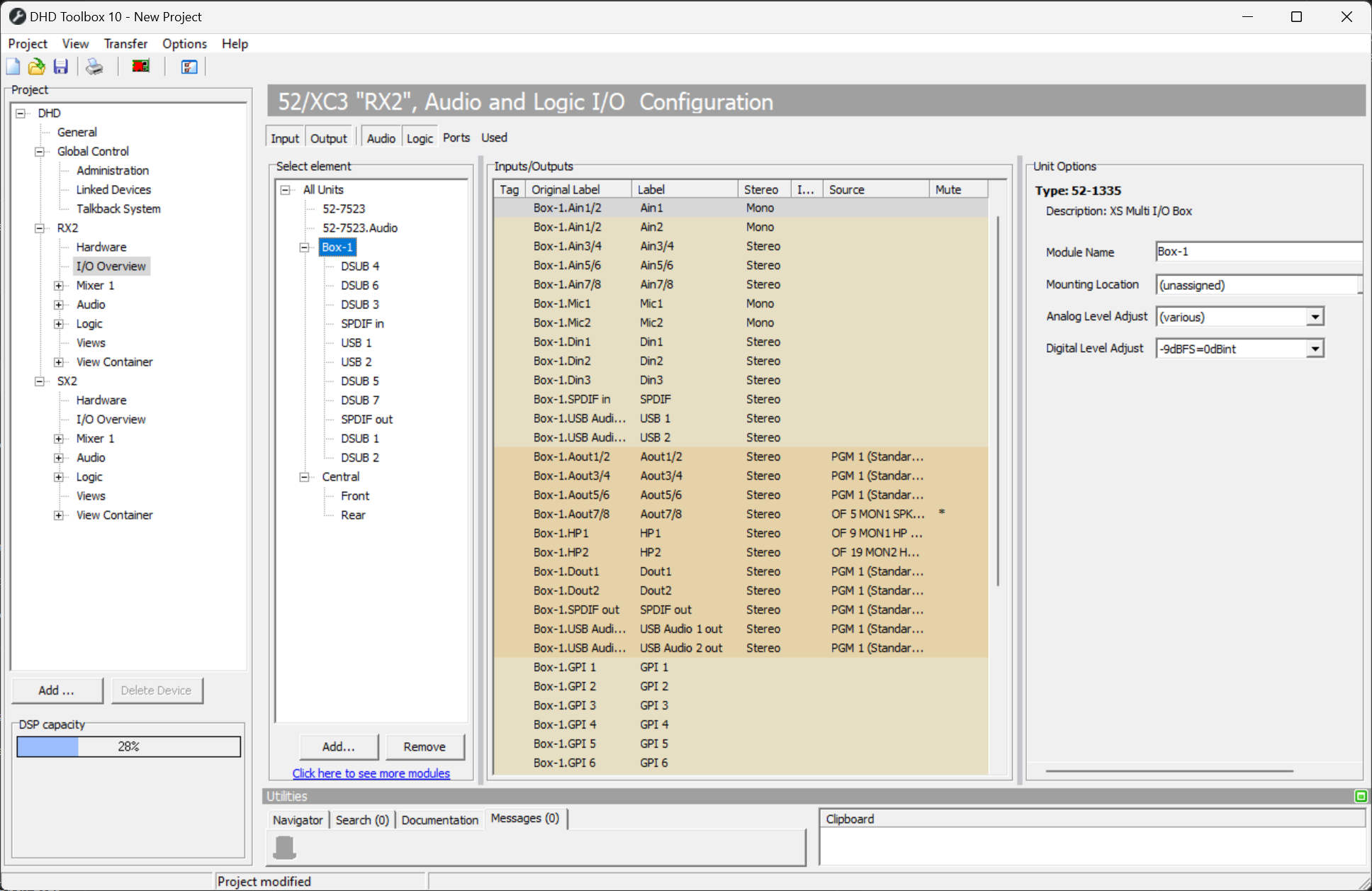Create a new project via toolbar icon
Screen dimensions: 1372x891
pos(13,66)
